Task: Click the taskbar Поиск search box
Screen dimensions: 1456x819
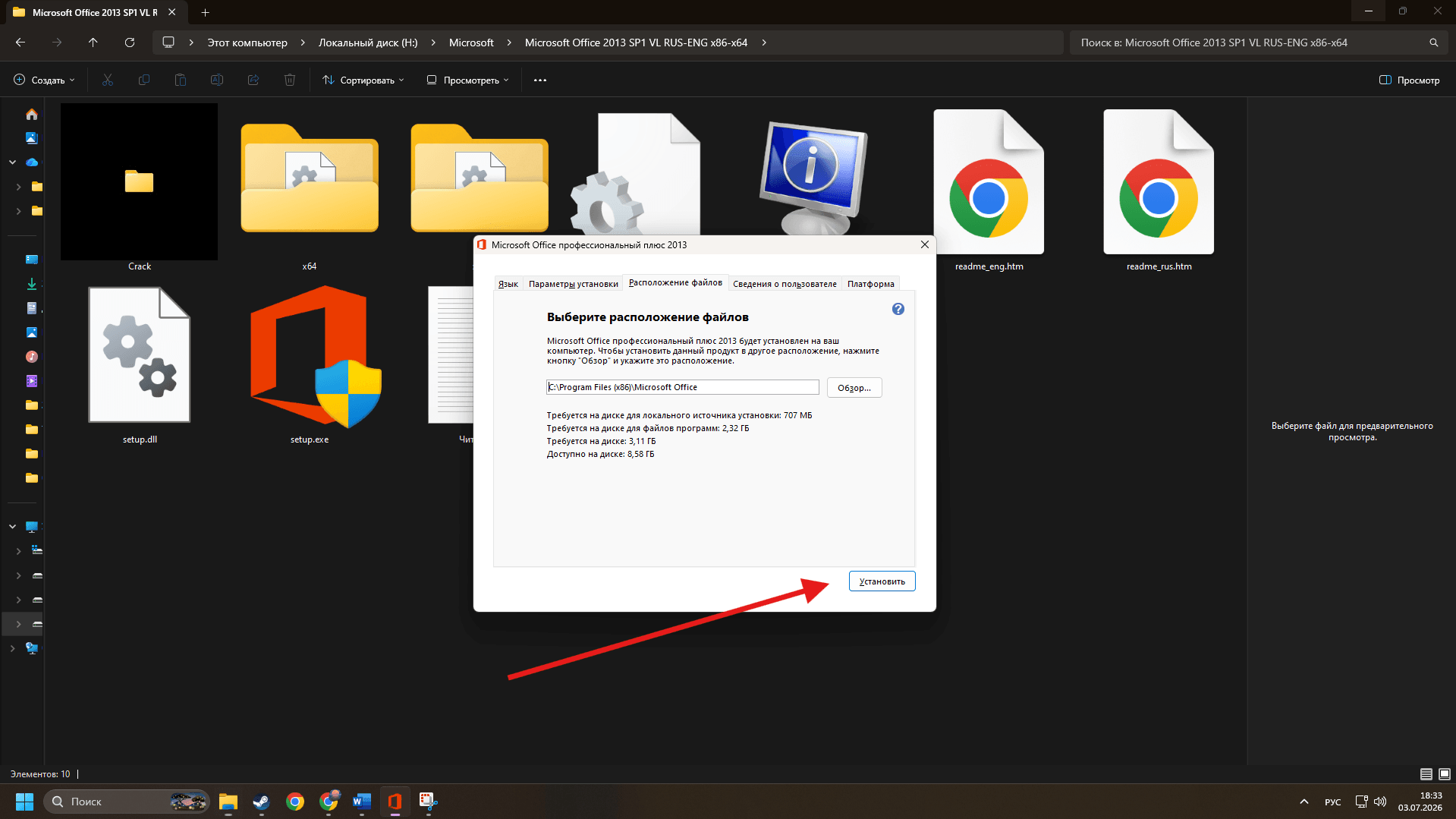Action: (127, 802)
